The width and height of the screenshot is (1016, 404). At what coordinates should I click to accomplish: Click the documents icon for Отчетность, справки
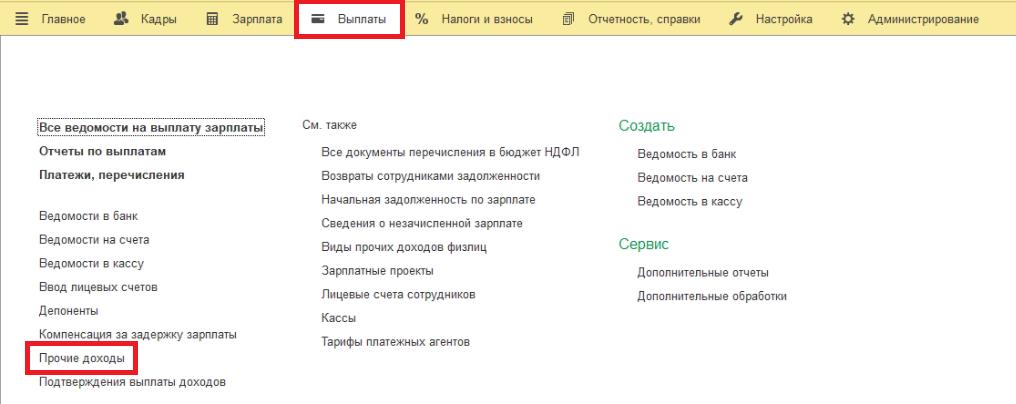pos(569,20)
